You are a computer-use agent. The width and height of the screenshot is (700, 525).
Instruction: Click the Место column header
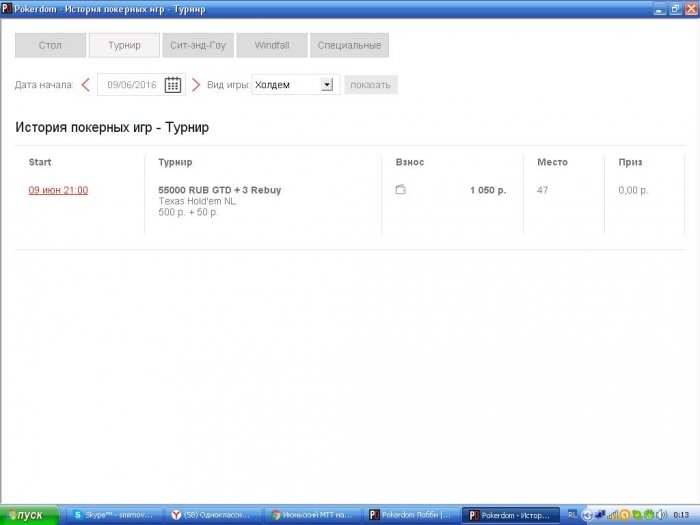click(552, 162)
